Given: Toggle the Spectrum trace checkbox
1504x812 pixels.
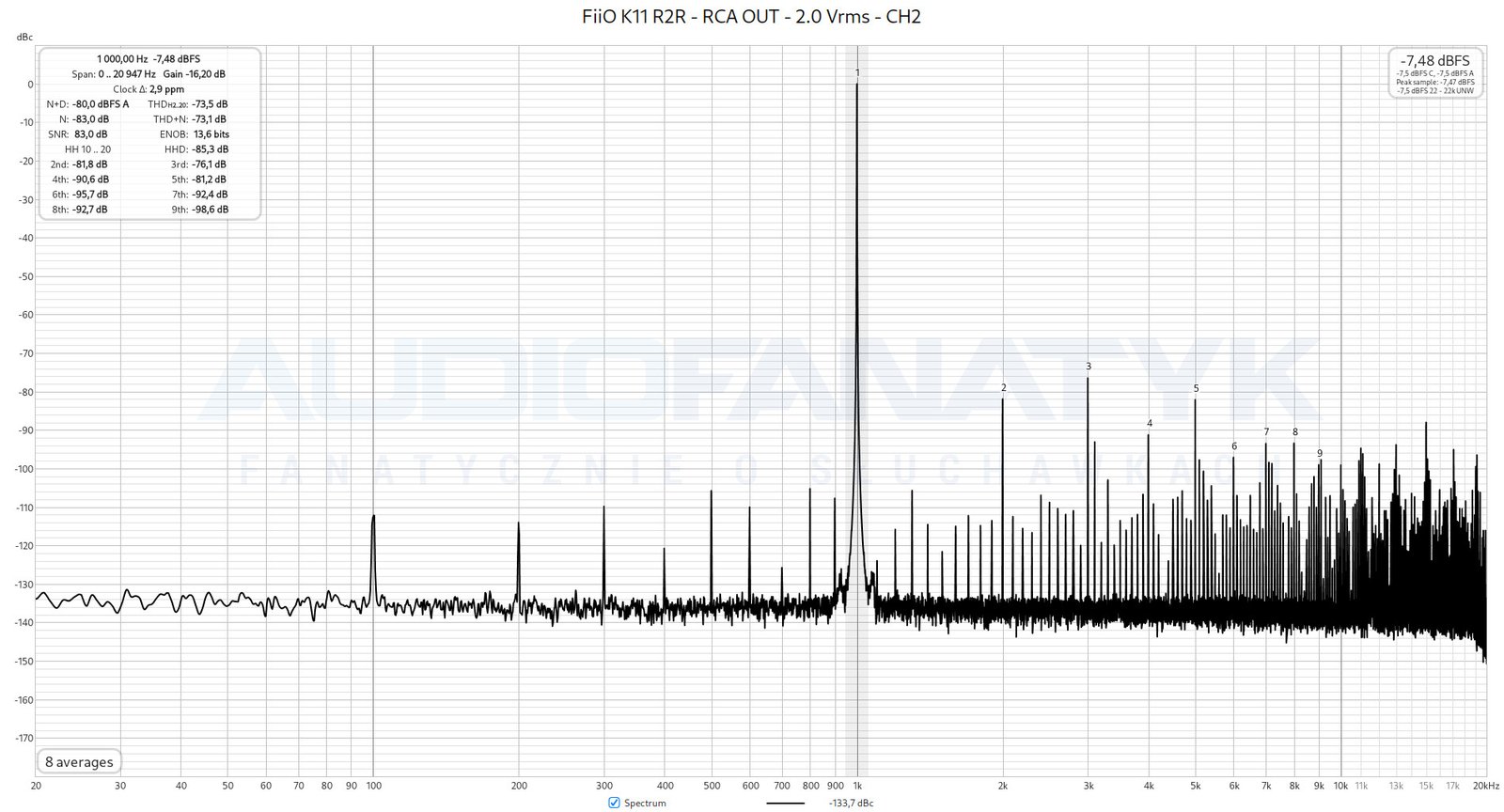Looking at the screenshot, I should (x=614, y=803).
